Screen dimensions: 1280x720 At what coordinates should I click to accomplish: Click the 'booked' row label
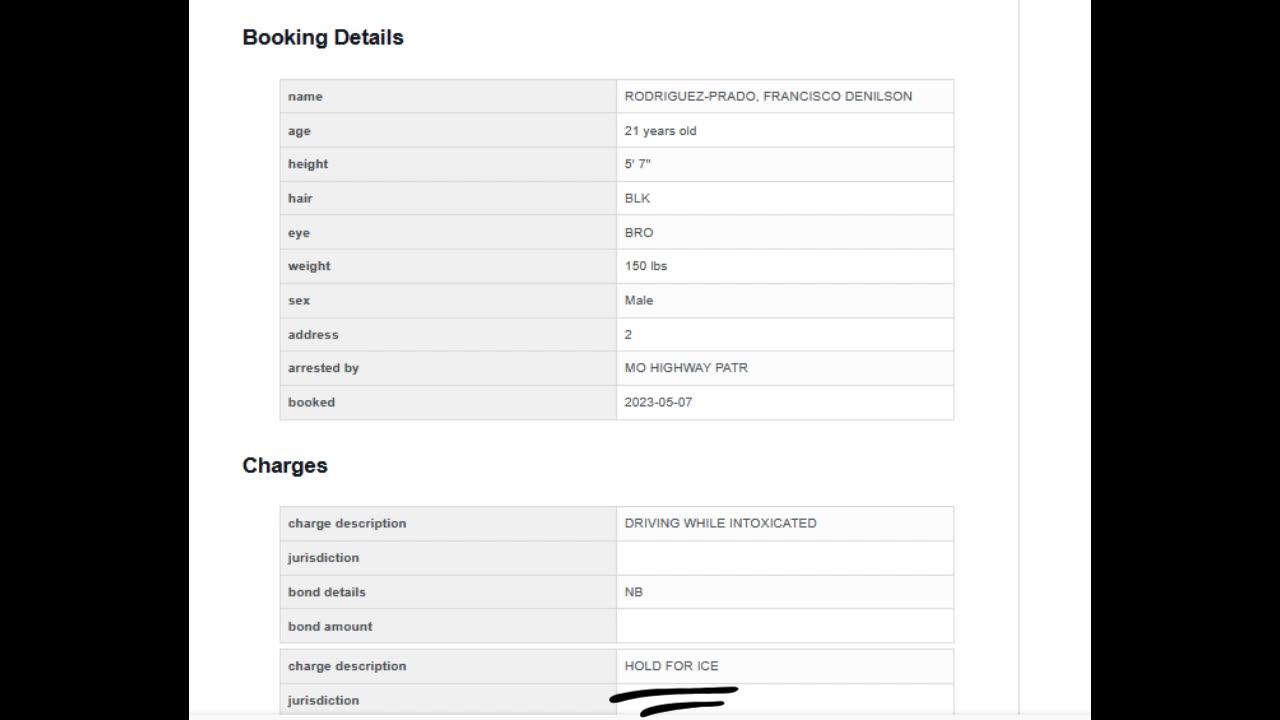tap(311, 402)
